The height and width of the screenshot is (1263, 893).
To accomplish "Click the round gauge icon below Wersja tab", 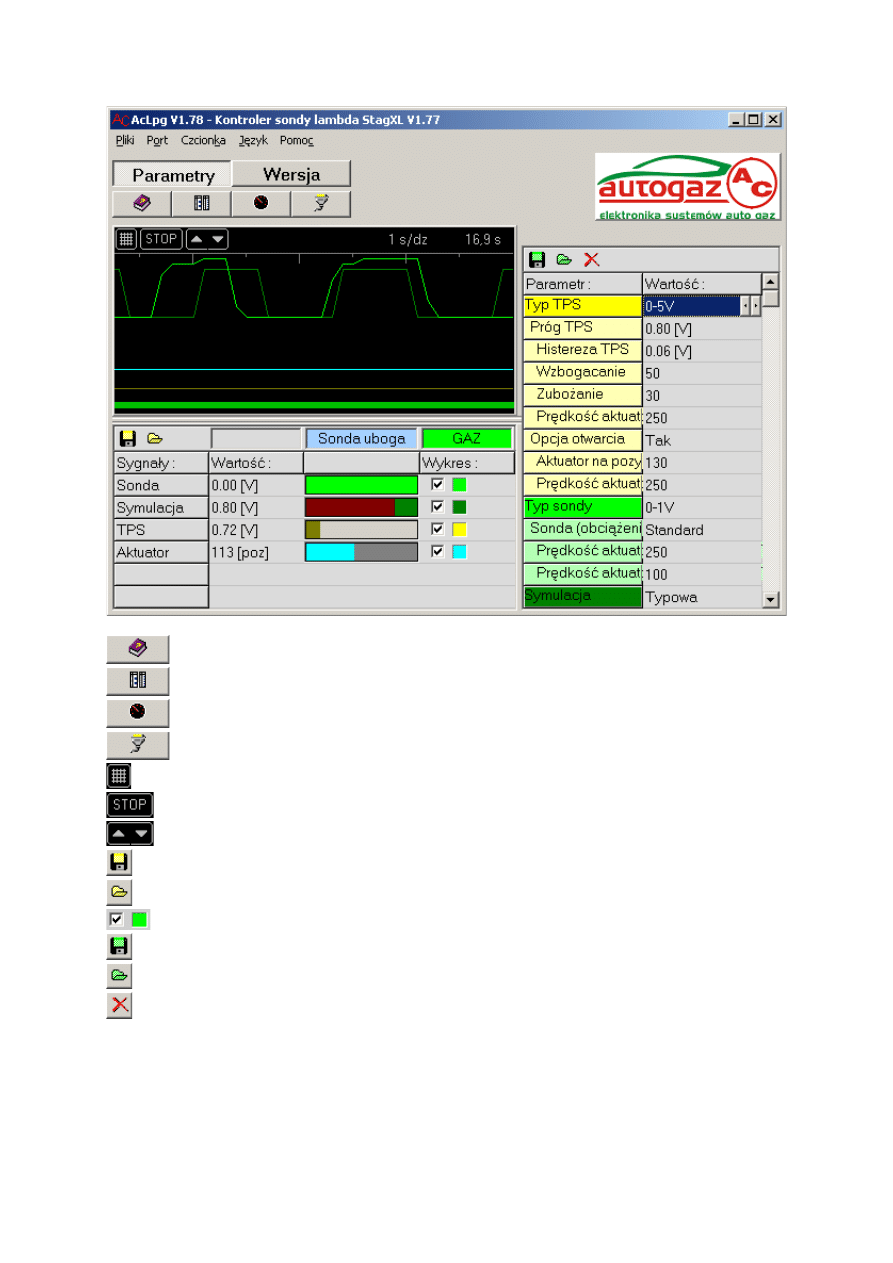I will [x=261, y=203].
